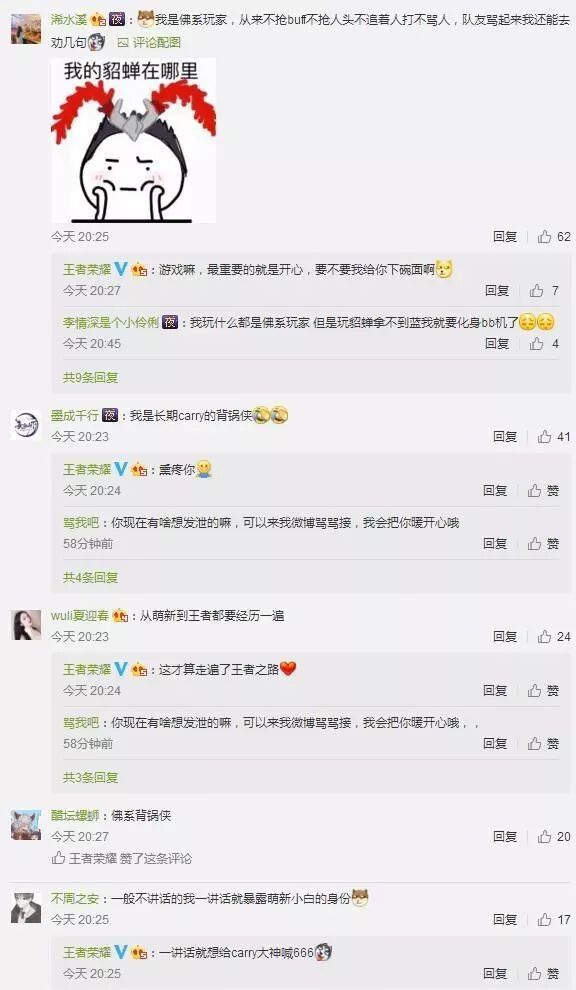The width and height of the screenshot is (576, 990).
Task: Reply to 醋坛缨娜's 佛系背锅侠 comment
Action: (x=505, y=837)
